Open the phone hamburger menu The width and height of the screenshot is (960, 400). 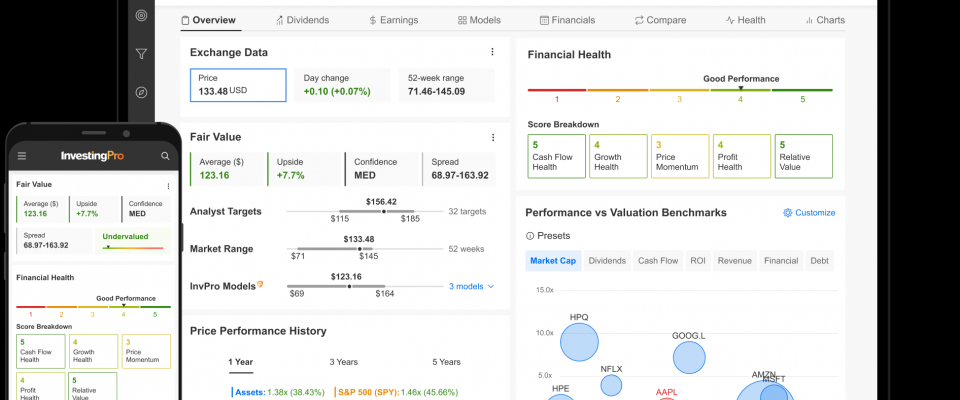point(22,156)
